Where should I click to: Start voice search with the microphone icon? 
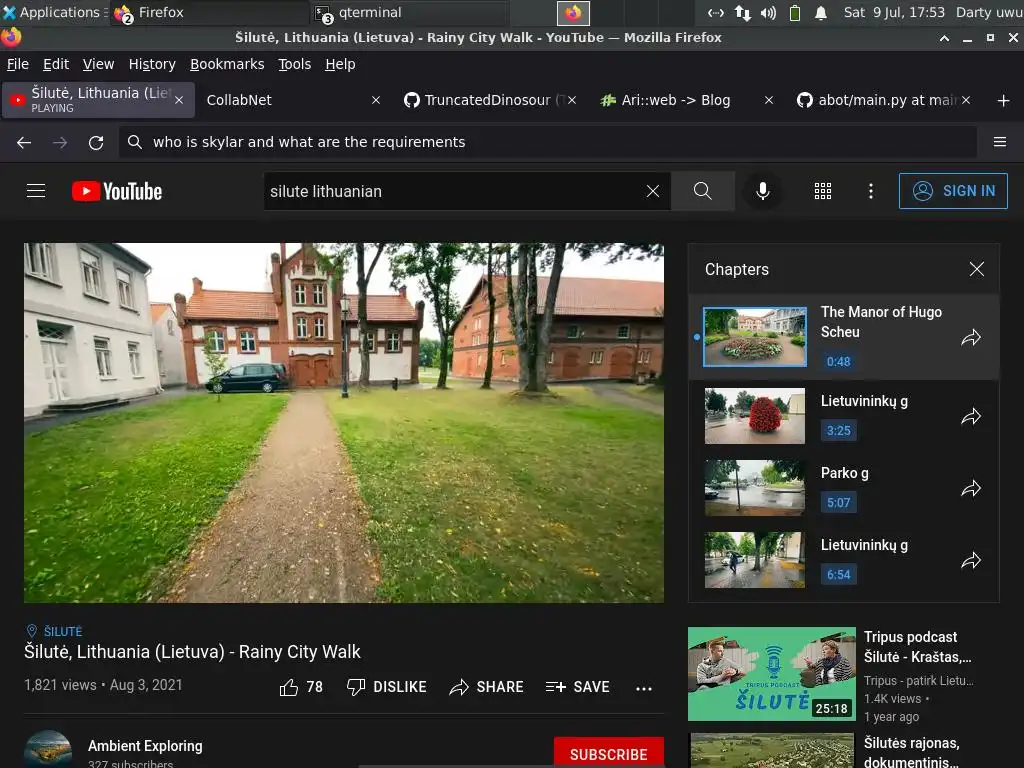coord(762,191)
